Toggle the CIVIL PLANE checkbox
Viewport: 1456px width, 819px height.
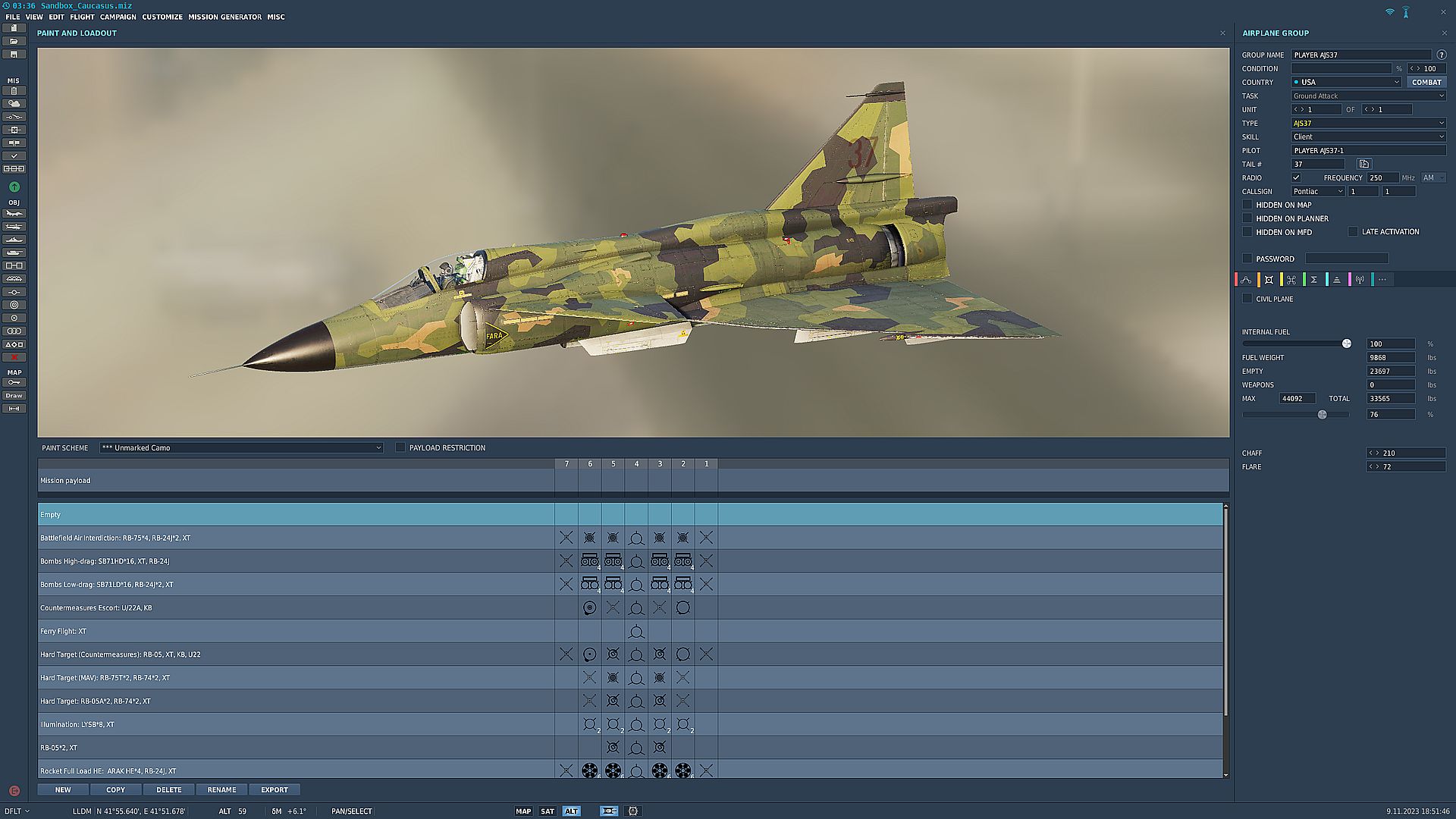pyautogui.click(x=1247, y=298)
